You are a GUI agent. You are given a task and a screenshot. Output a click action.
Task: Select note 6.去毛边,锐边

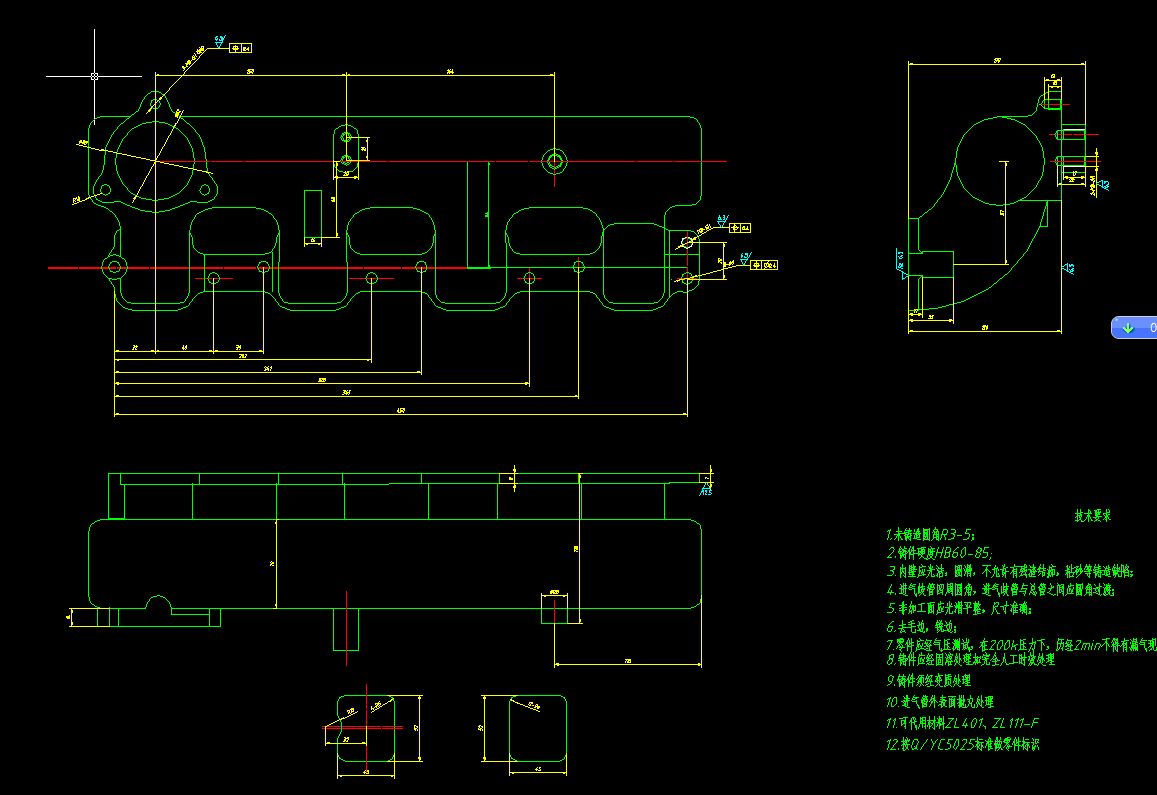pos(922,627)
